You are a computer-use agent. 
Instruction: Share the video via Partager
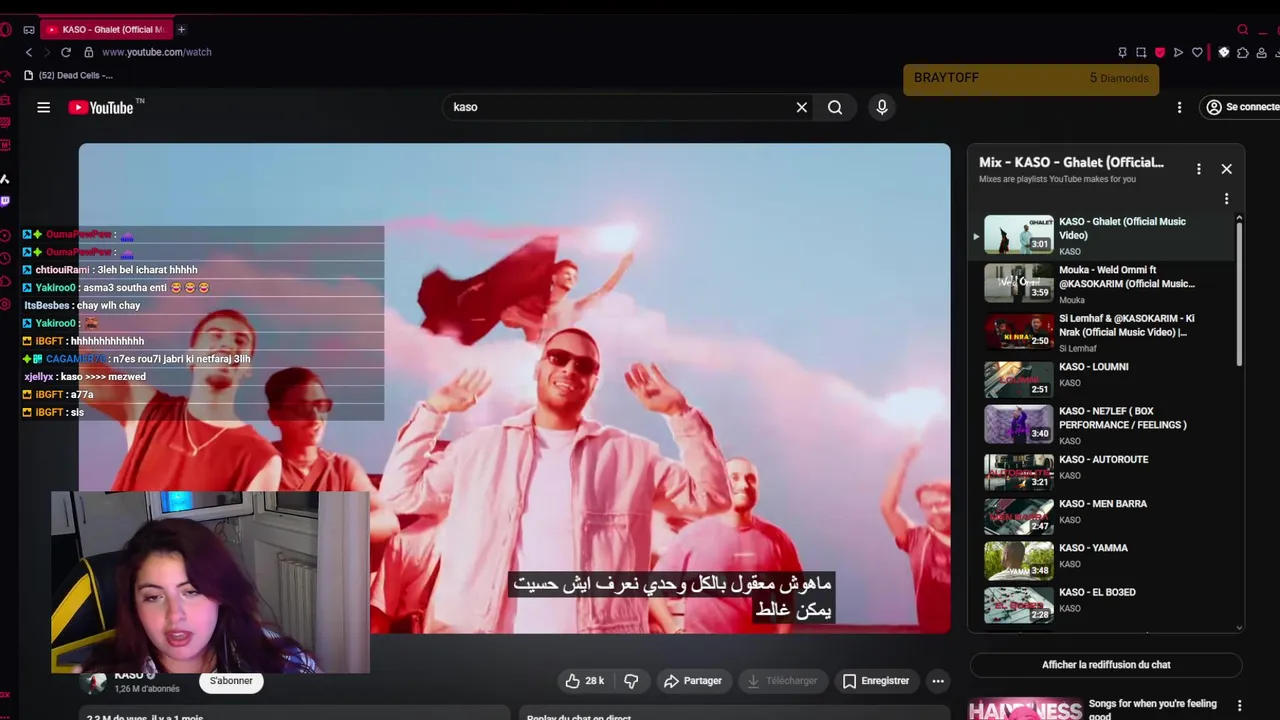(x=692, y=681)
